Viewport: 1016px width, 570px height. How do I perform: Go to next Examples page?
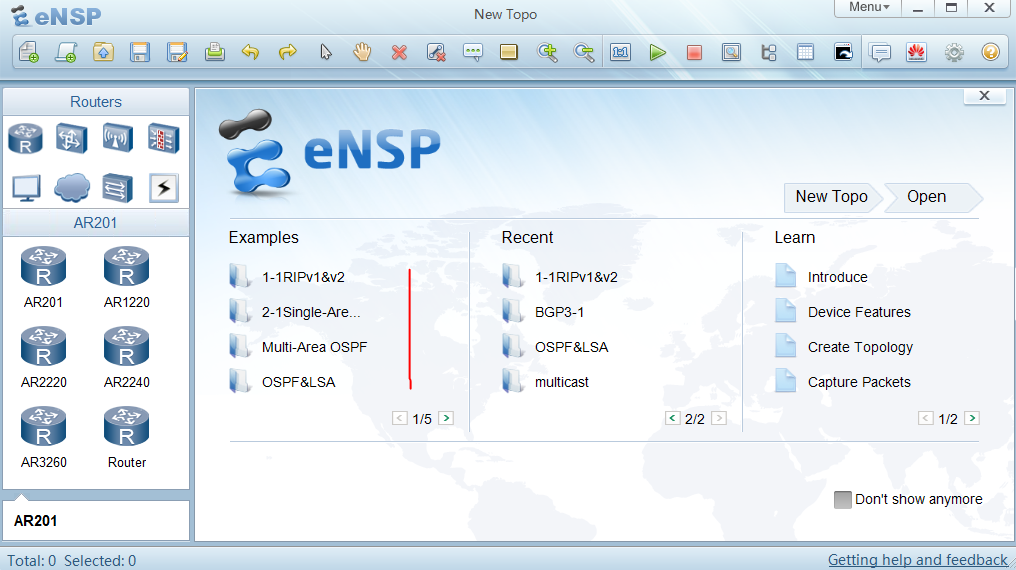(x=446, y=418)
